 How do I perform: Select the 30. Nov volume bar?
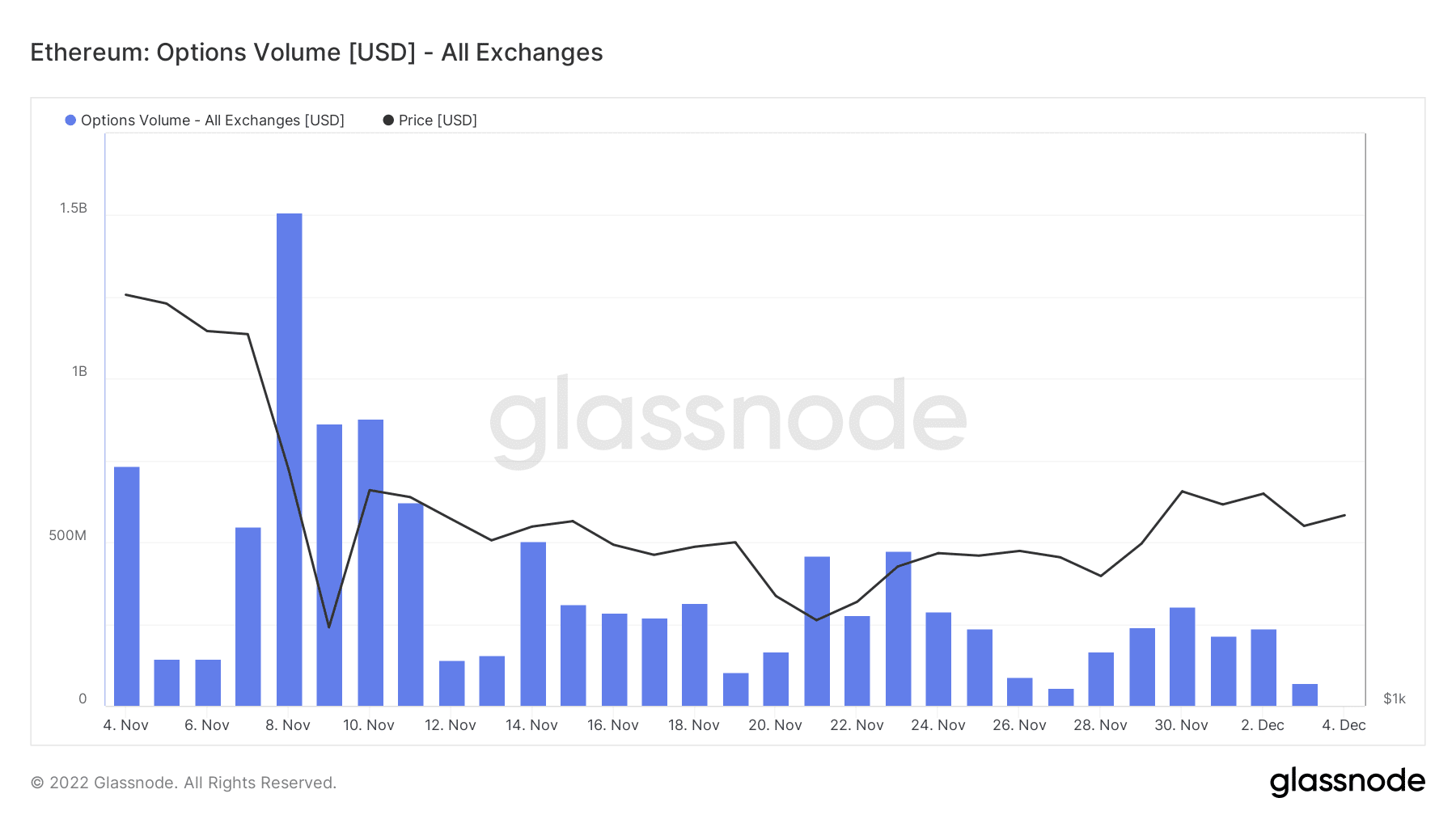pos(1182,656)
